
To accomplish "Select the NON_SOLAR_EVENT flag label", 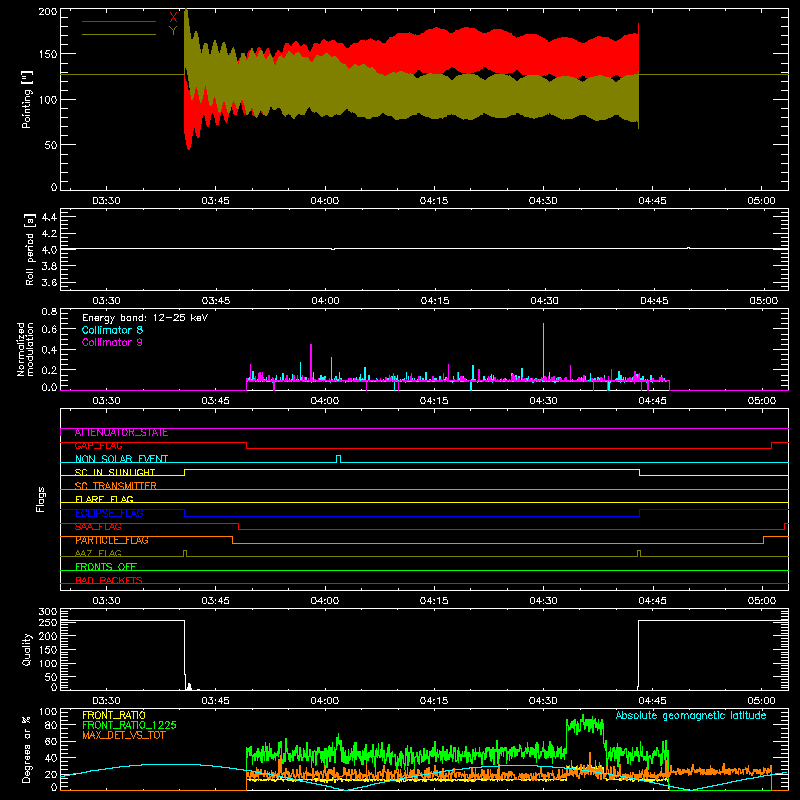I will pos(121,459).
